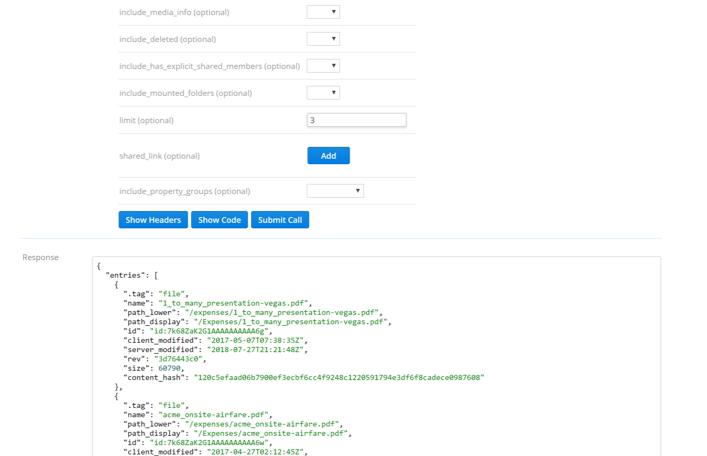Open the include_deleted dropdown
Screen dimensions: 707x456
pos(323,39)
